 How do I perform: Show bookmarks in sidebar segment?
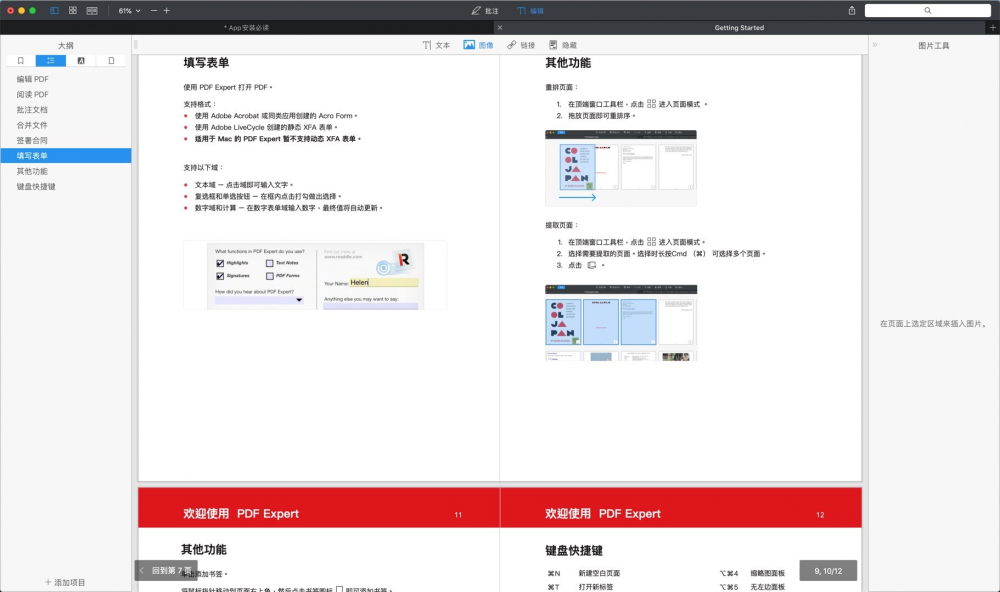pyautogui.click(x=21, y=61)
